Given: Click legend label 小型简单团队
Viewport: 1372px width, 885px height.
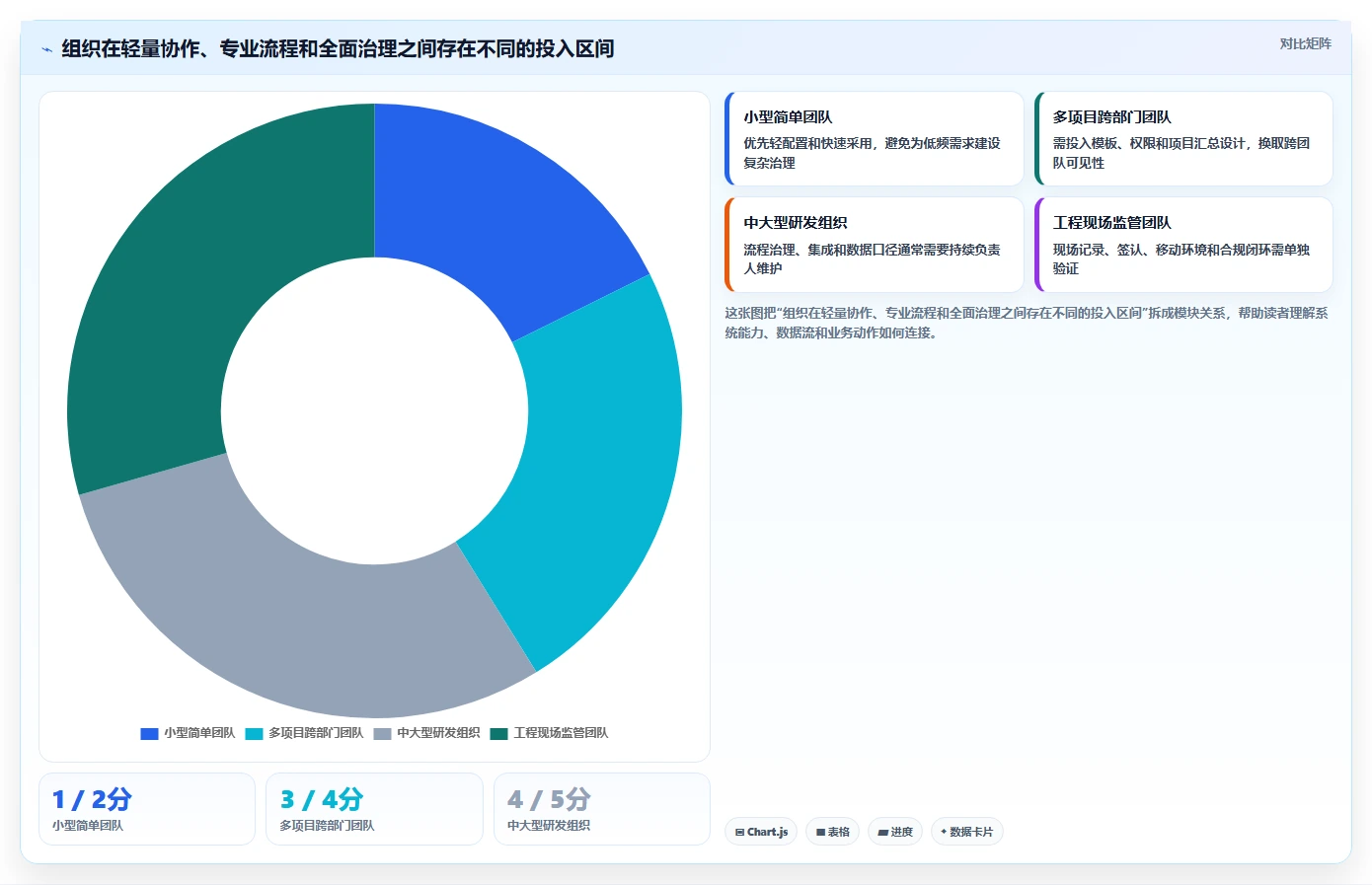Looking at the screenshot, I should coord(199,733).
